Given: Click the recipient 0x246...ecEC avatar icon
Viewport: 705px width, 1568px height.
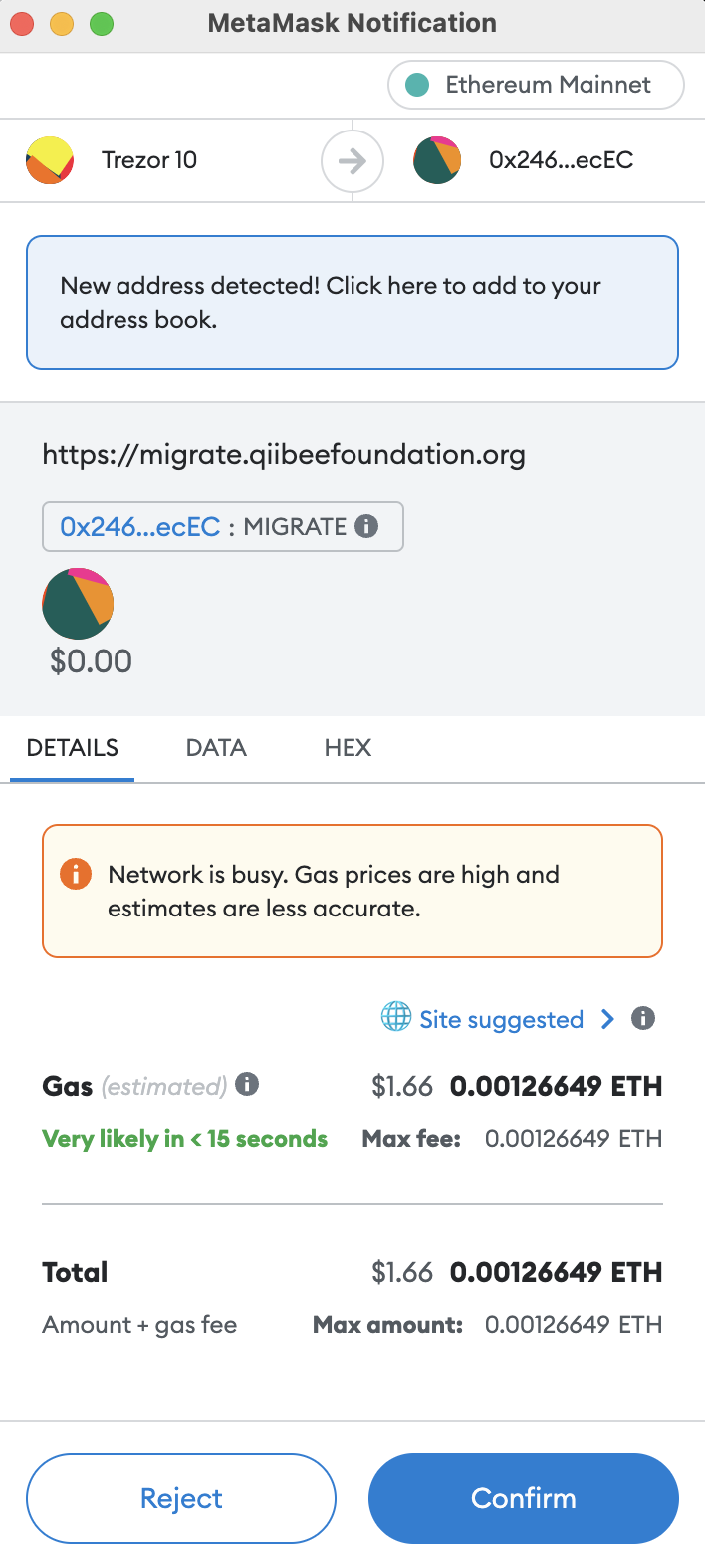Looking at the screenshot, I should pos(437,160).
